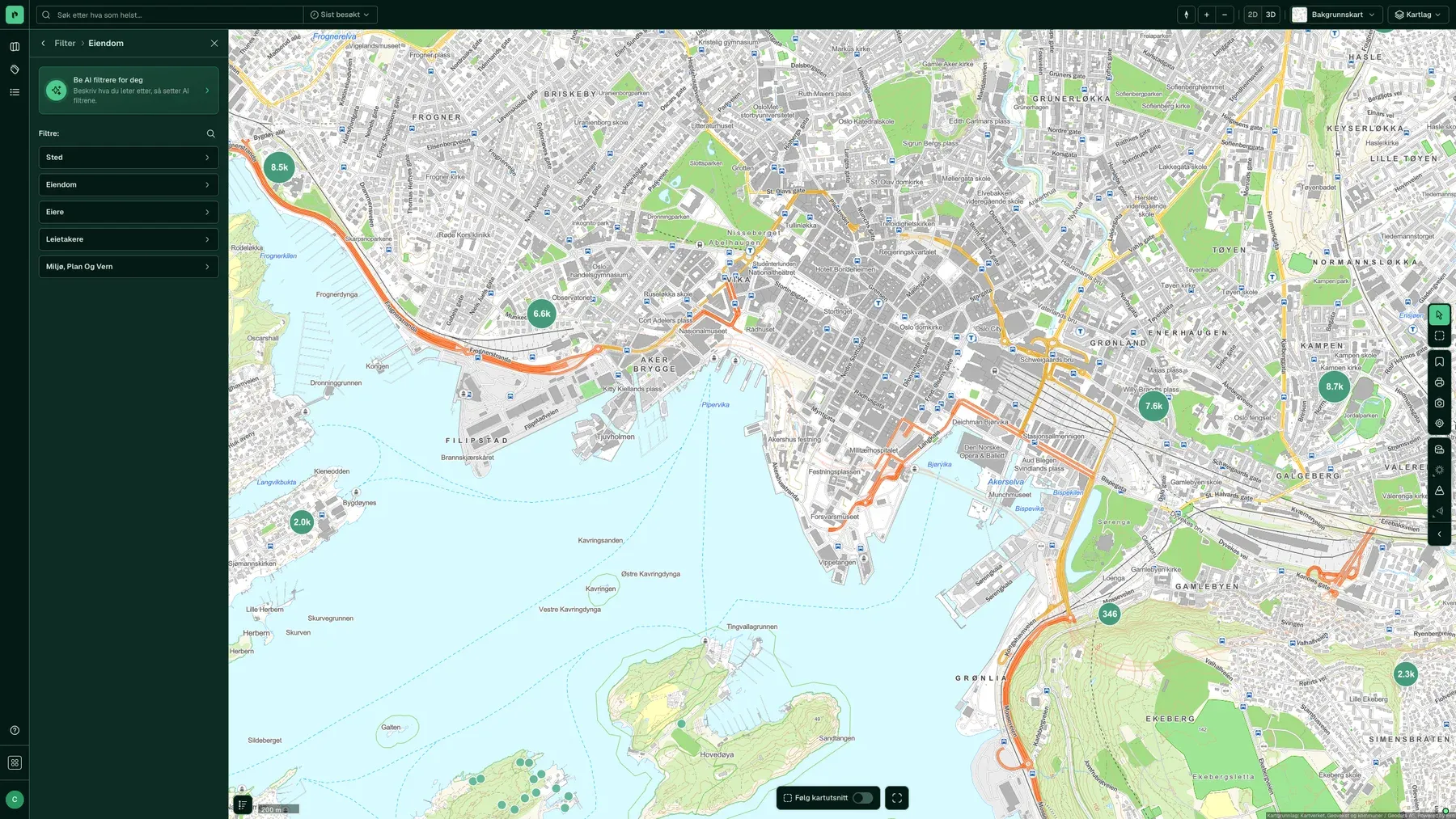Click the Bakgrunnskart thumbnail preview
The height and width of the screenshot is (819, 1456).
point(1299,15)
